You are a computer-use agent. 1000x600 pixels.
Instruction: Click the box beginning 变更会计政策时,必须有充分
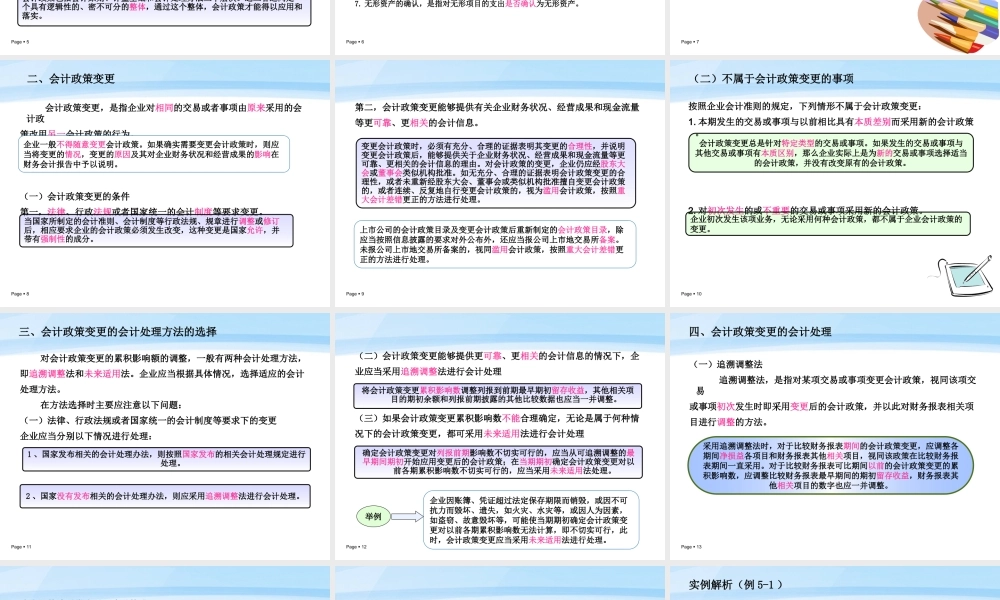click(x=497, y=172)
